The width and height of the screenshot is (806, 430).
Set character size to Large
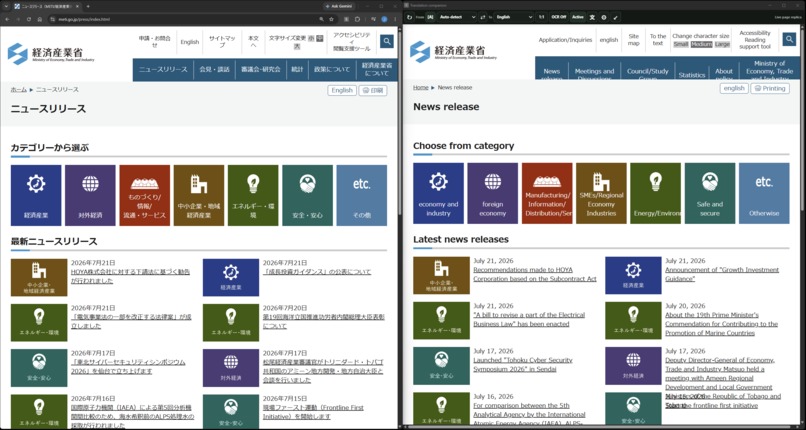coord(722,44)
